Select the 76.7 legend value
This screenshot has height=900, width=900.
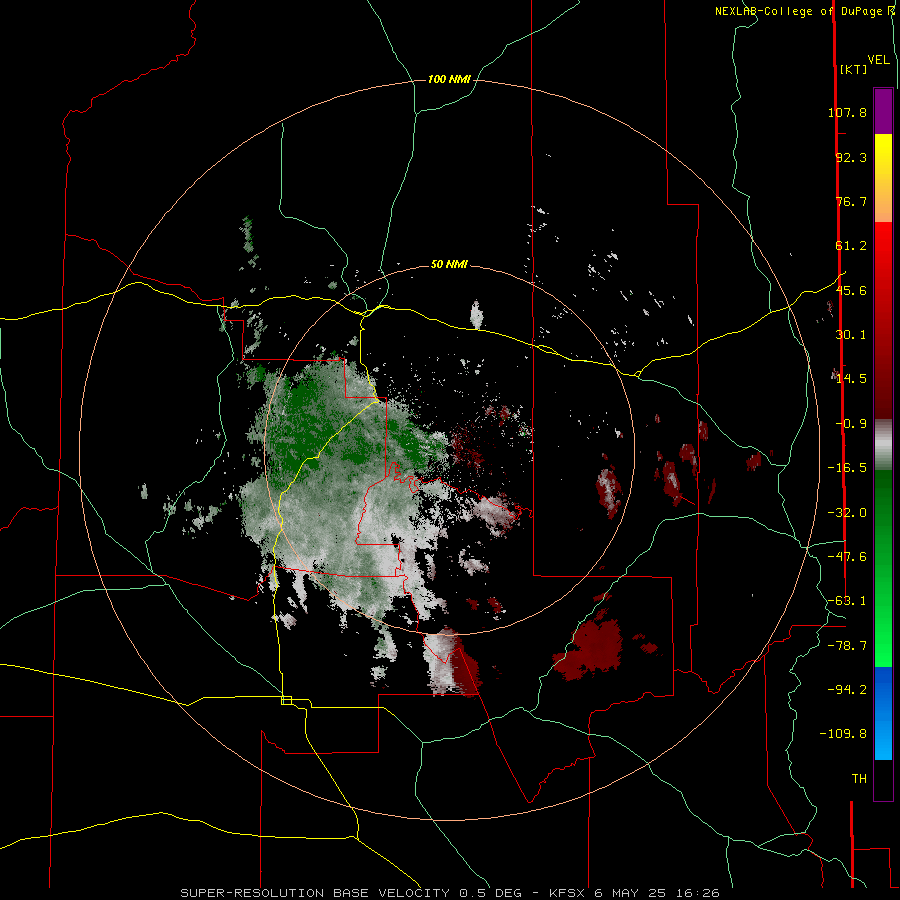(851, 201)
